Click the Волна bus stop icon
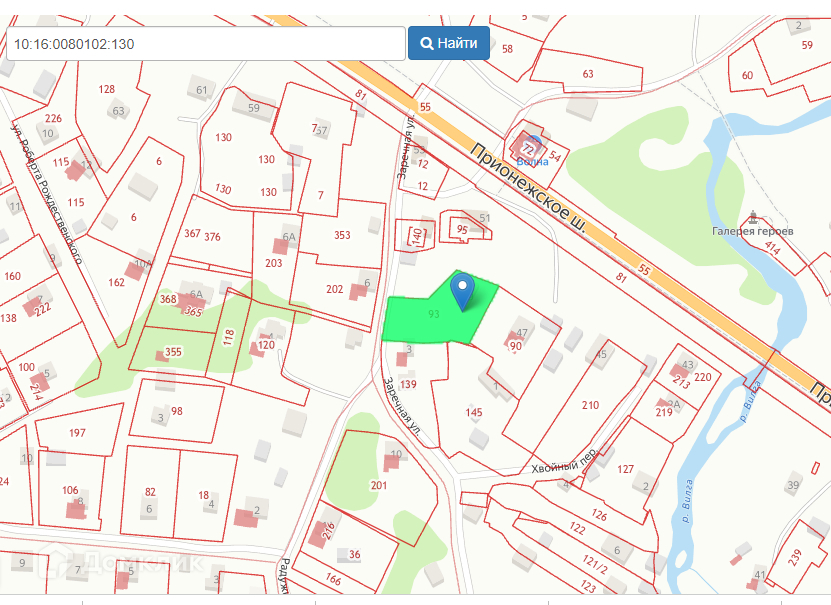Image resolution: width=831 pixels, height=605 pixels. [533, 144]
